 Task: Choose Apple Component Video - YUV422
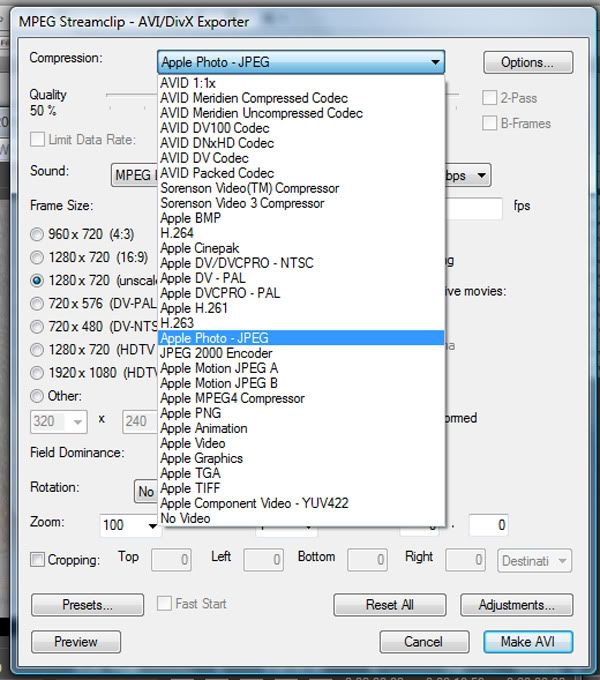point(301,503)
